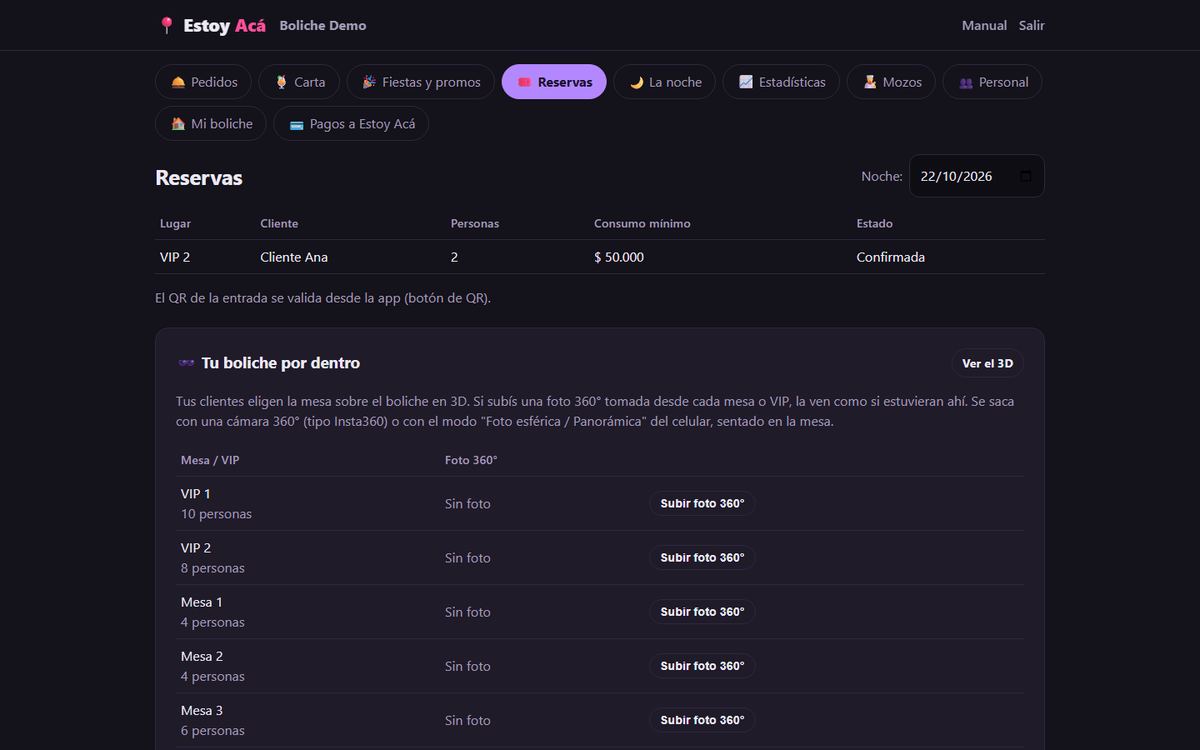
Task: Select the Mozos waiter icon
Action: tap(870, 82)
